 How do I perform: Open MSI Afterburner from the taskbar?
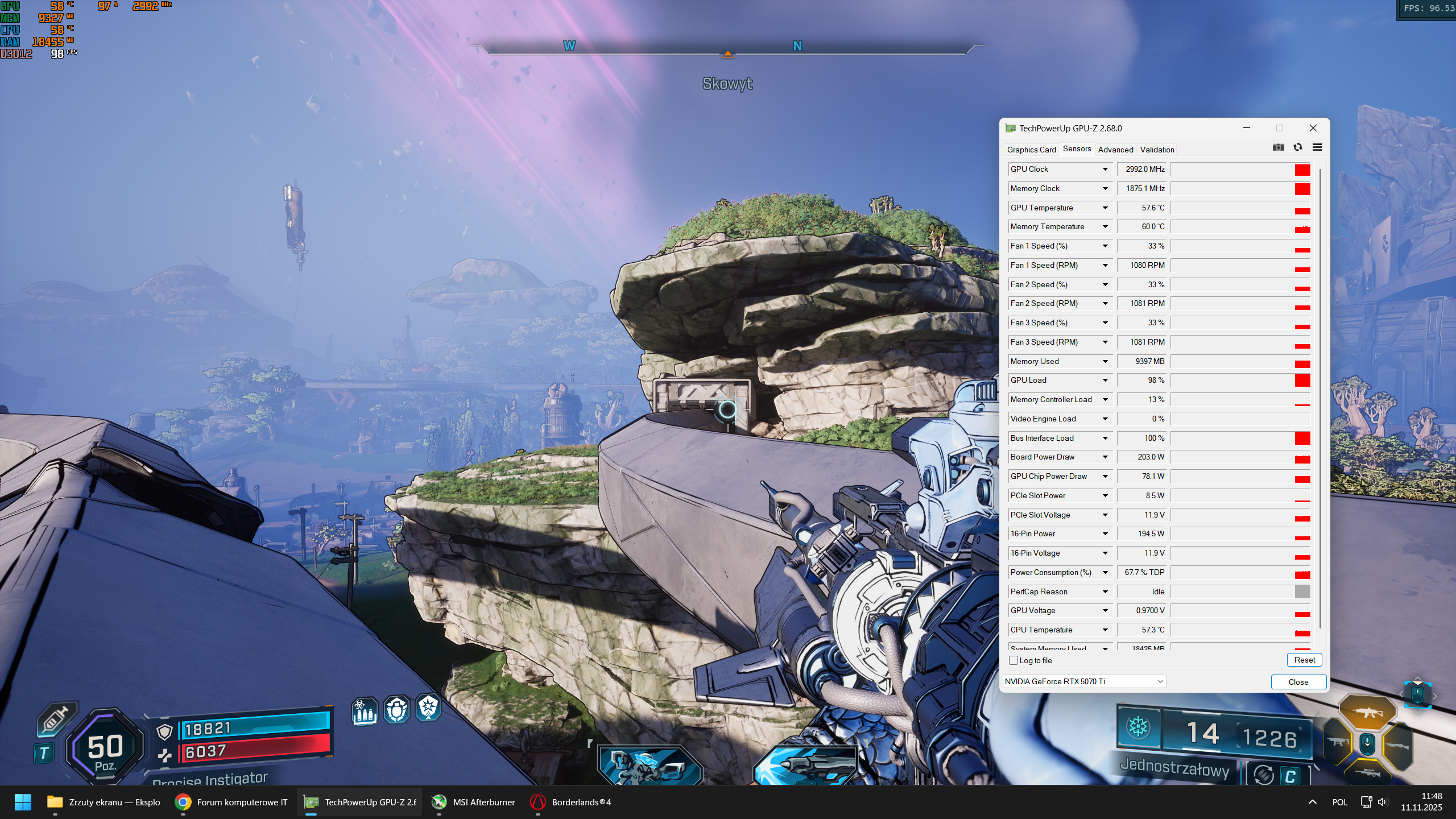pyautogui.click(x=473, y=802)
